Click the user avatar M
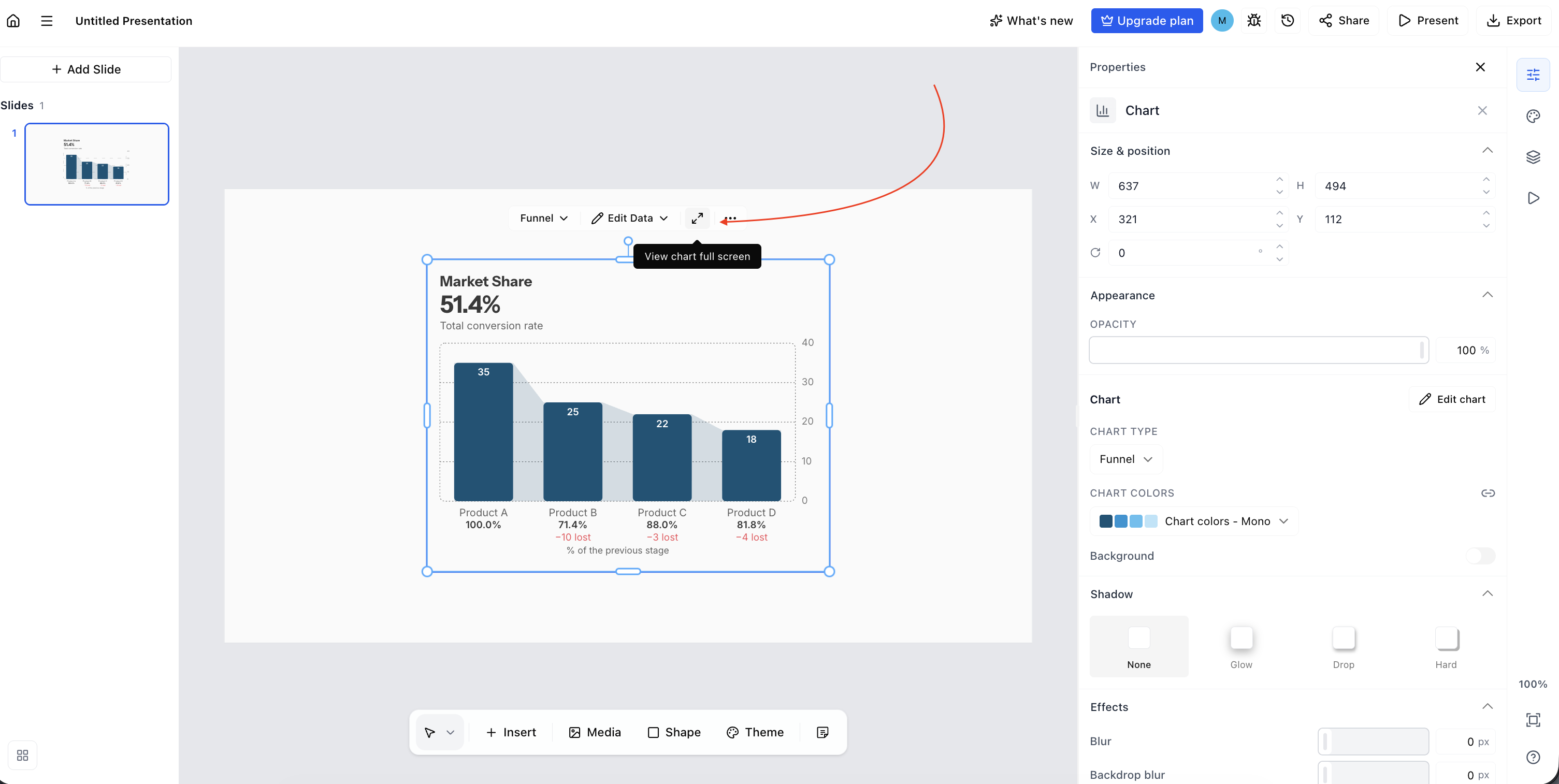Screen dimensions: 1559x784 pyautogui.click(x=1222, y=21)
